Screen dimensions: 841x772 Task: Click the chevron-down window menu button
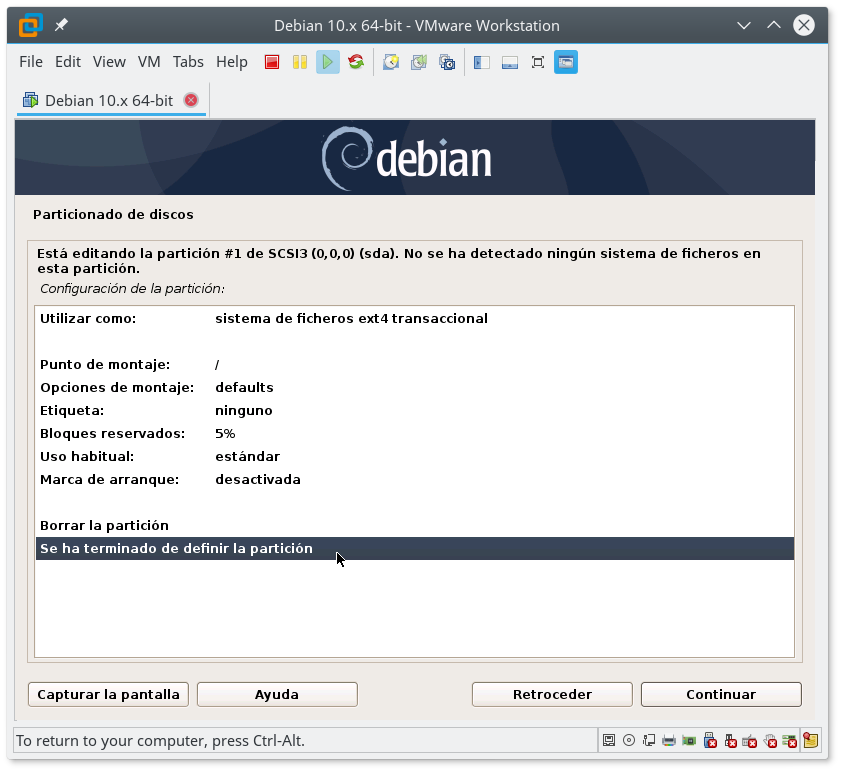click(743, 25)
